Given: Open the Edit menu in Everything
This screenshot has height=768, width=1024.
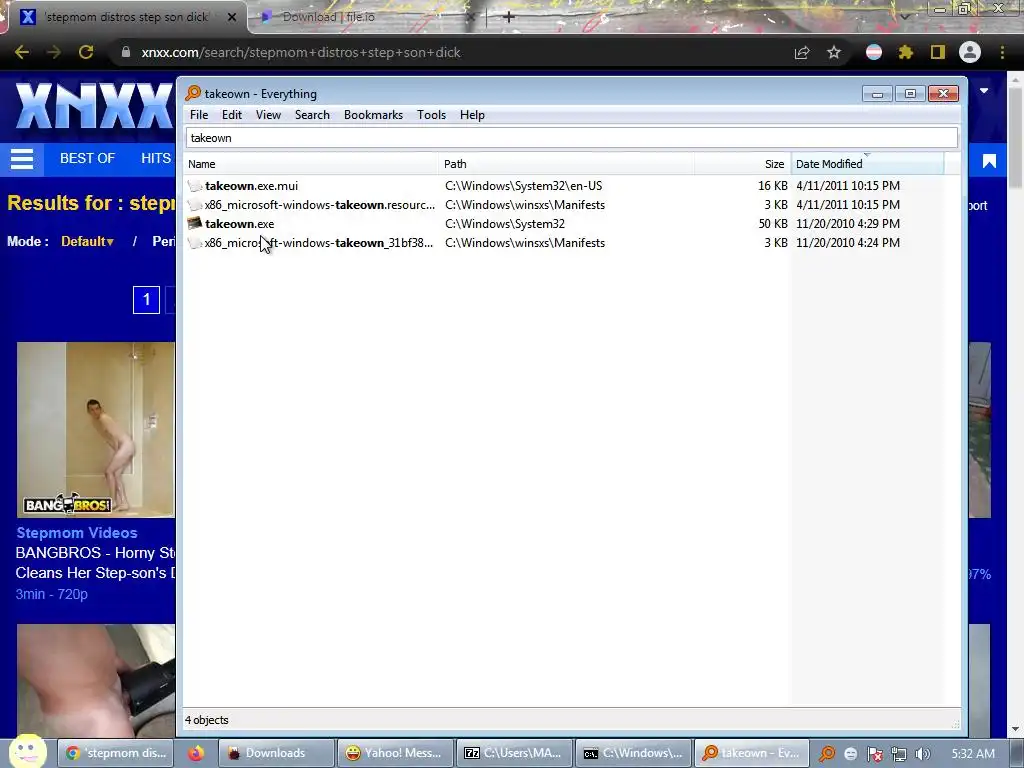Looking at the screenshot, I should (232, 115).
